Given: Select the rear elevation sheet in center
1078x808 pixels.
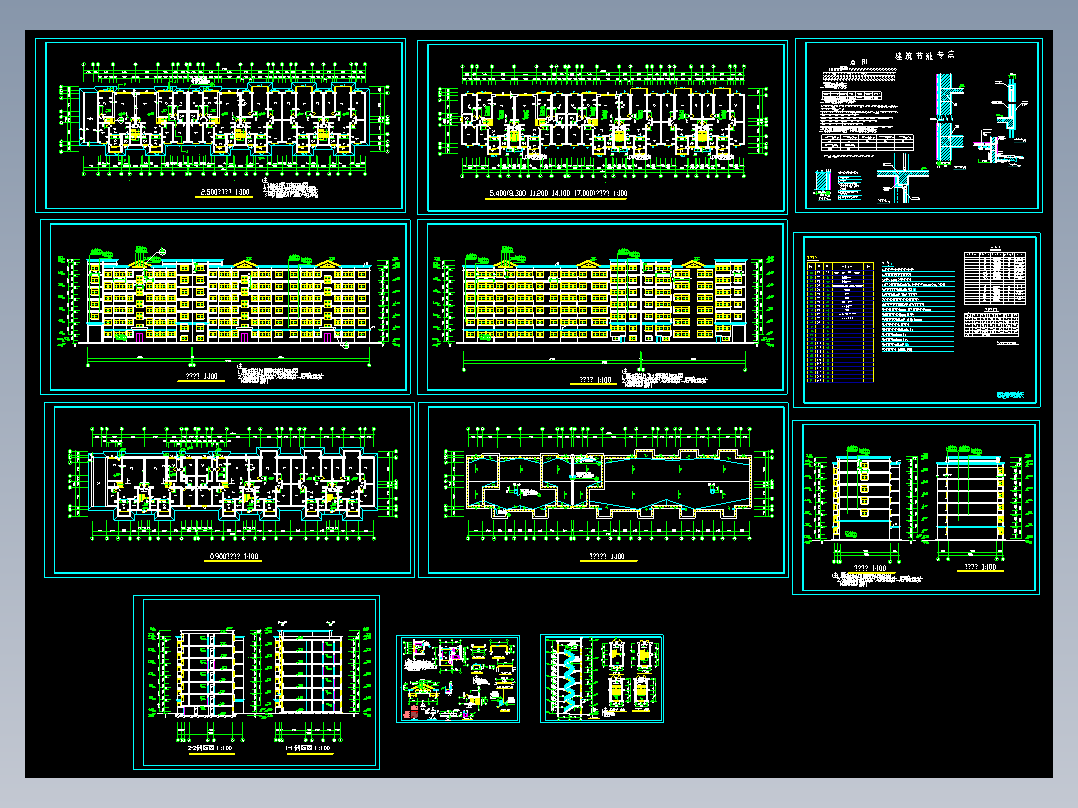Looking at the screenshot, I should (x=602, y=307).
